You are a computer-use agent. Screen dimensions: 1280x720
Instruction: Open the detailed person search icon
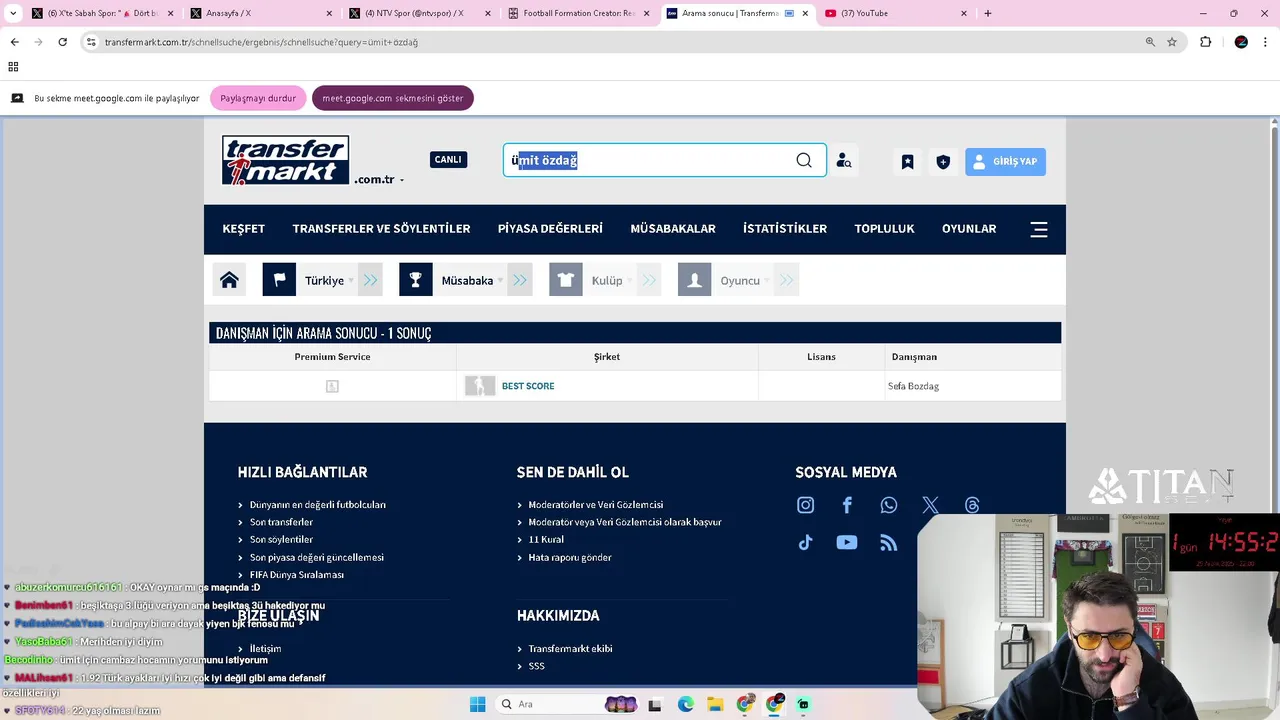click(x=844, y=161)
